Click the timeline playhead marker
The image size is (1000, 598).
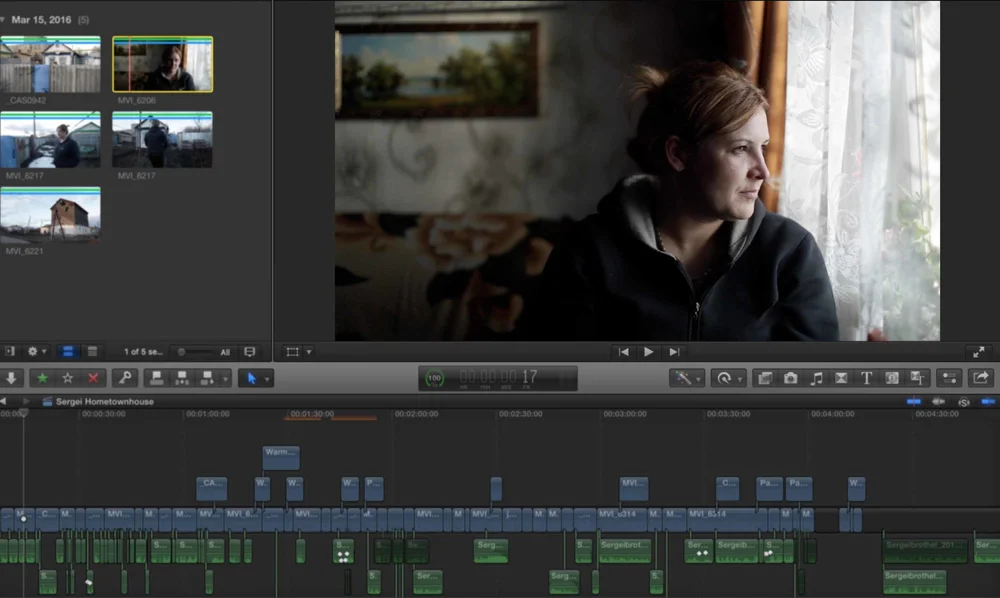pos(23,413)
